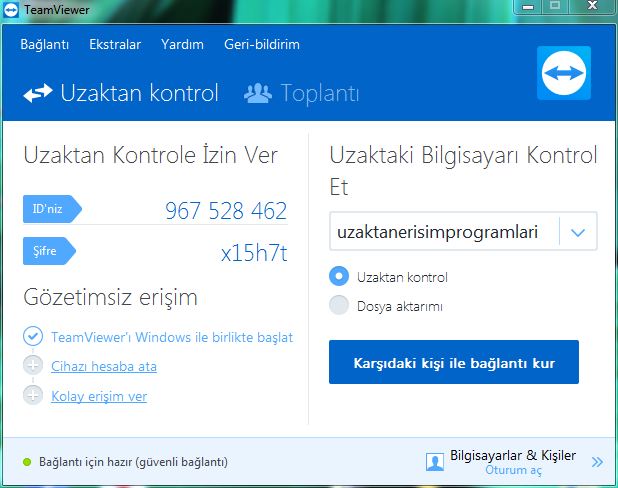Click the password x15h7t
This screenshot has width=618, height=488.
point(254,253)
